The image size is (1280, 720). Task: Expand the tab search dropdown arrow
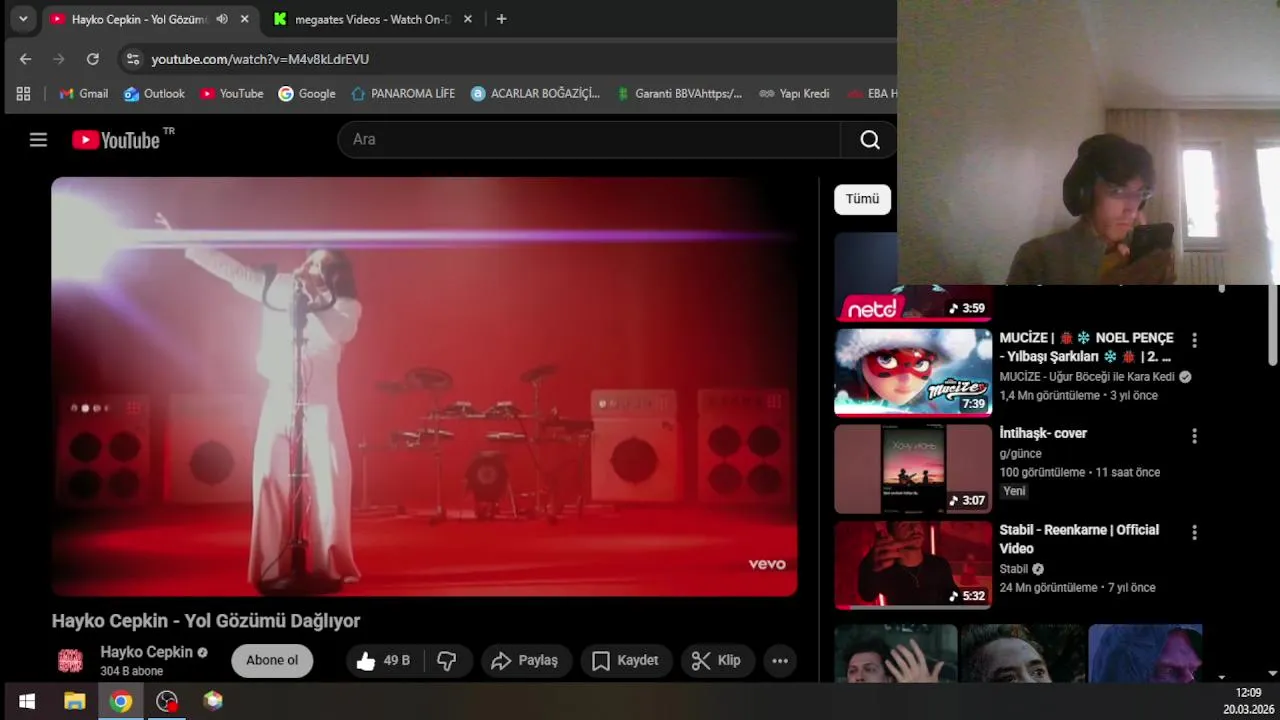click(x=22, y=19)
